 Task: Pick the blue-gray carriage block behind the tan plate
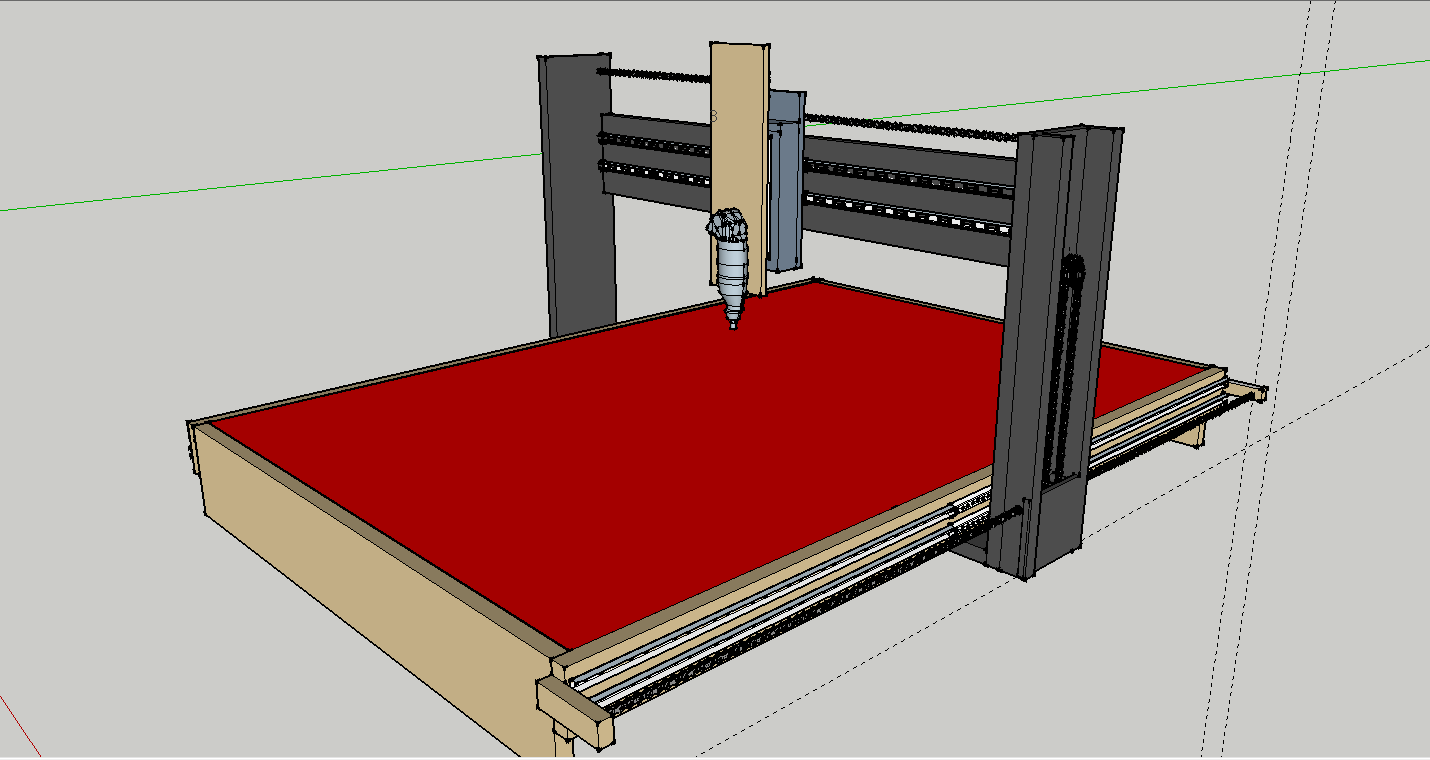point(786,180)
